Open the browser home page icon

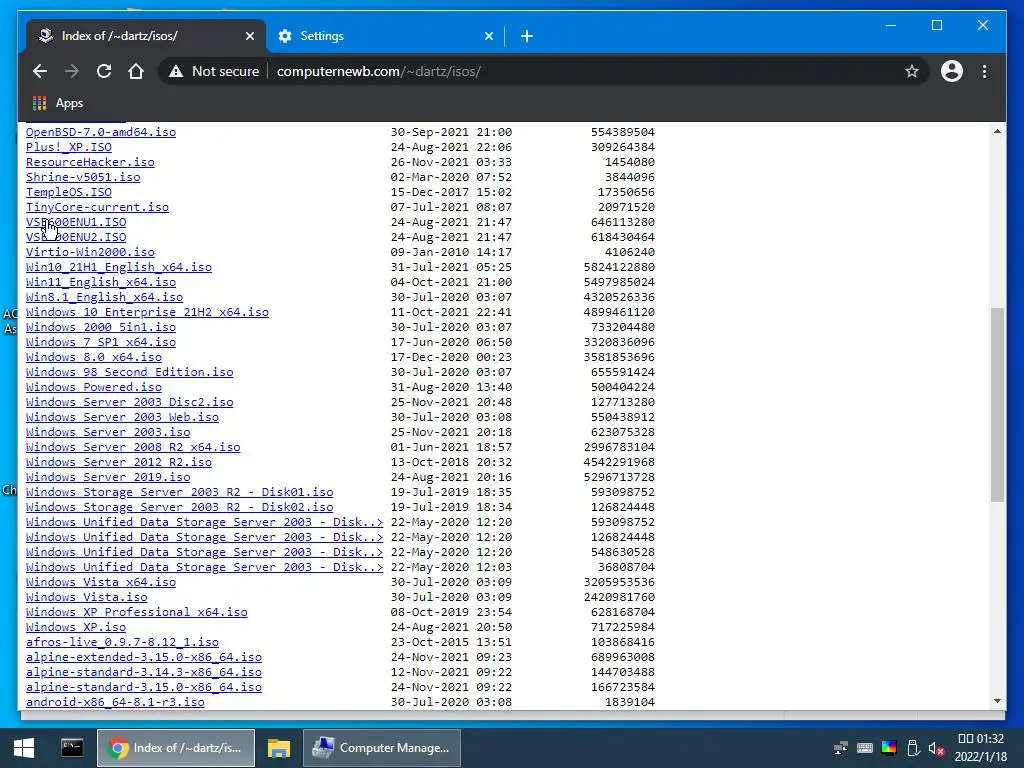tap(136, 71)
